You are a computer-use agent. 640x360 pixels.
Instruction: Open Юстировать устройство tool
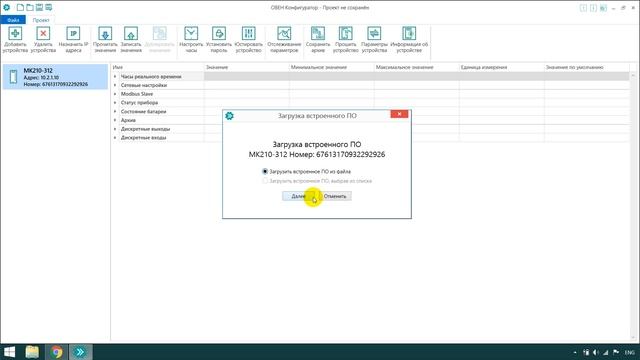[x=248, y=40]
